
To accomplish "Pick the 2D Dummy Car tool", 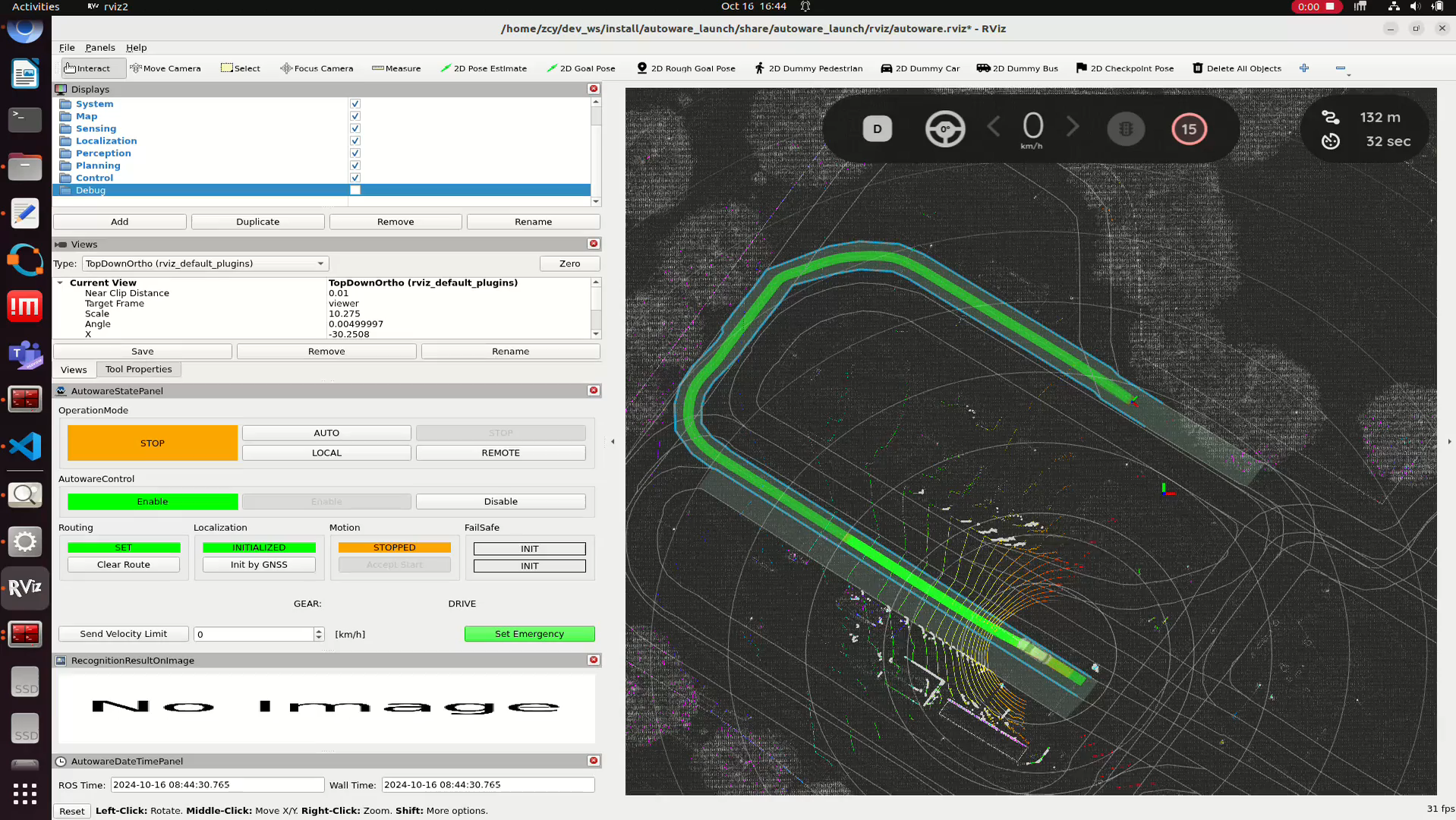I will 920,68.
